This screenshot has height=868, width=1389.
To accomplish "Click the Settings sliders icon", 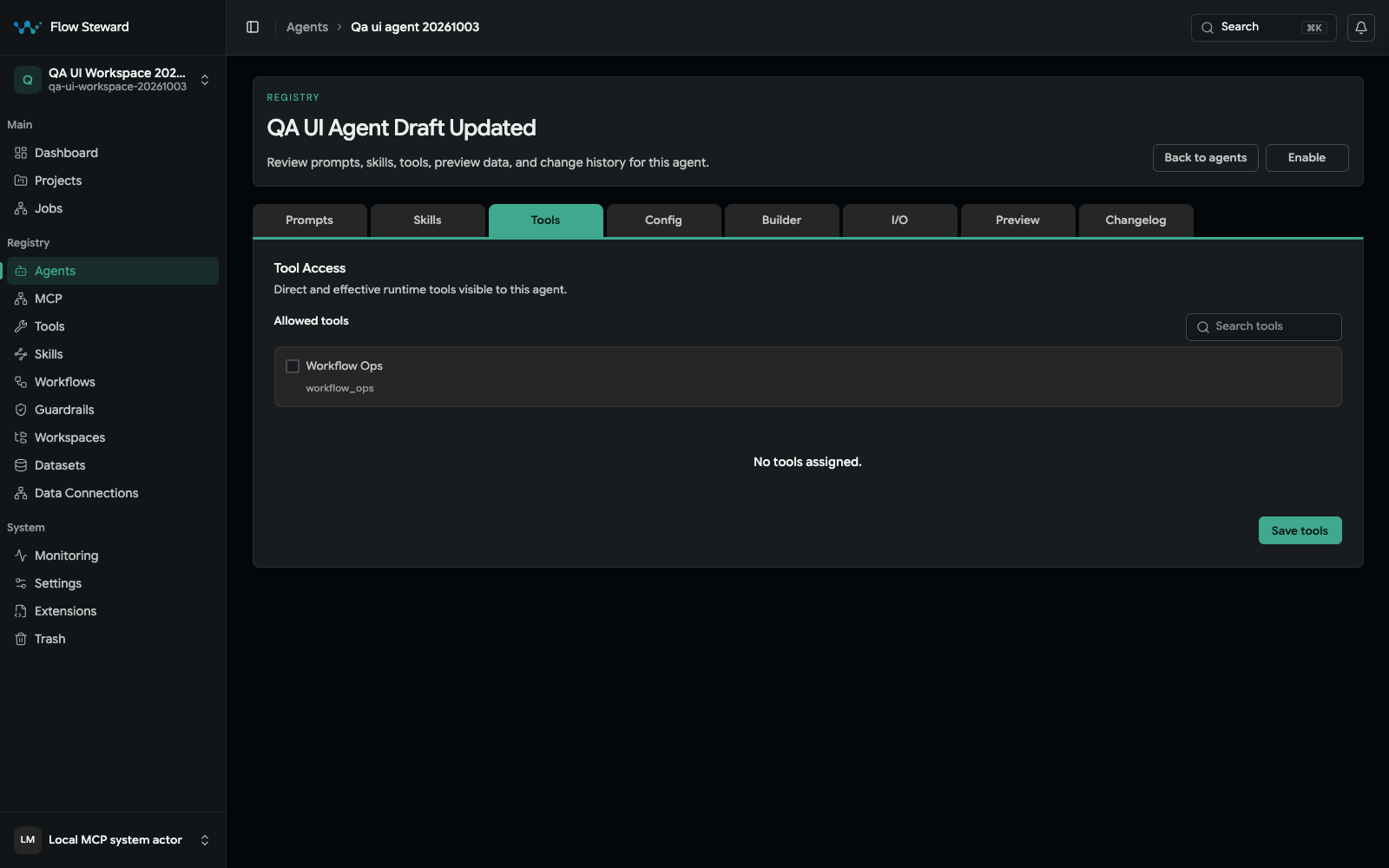I will (x=21, y=583).
